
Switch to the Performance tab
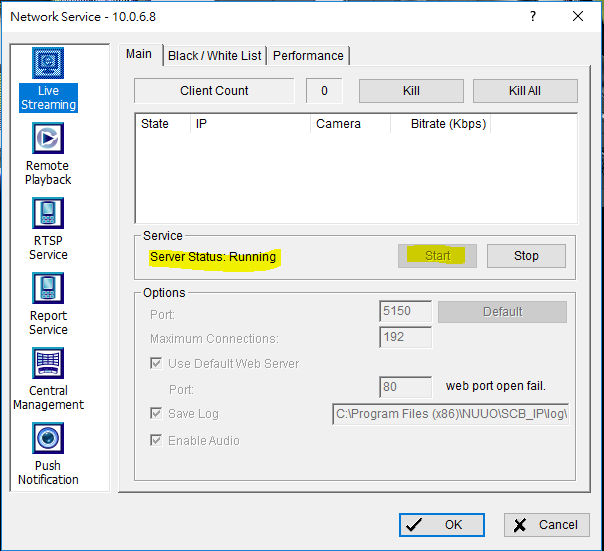[x=308, y=56]
